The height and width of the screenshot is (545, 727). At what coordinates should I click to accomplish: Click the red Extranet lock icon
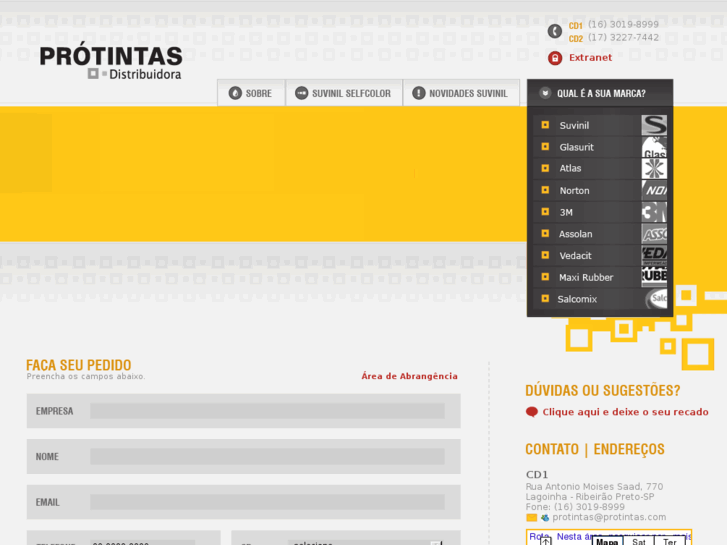[x=555, y=58]
